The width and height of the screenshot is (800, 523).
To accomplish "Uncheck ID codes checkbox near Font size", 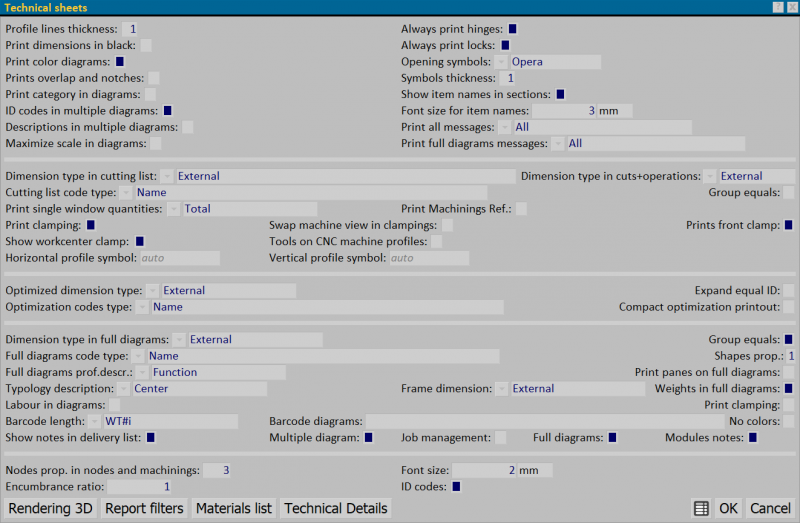I will pos(456,486).
